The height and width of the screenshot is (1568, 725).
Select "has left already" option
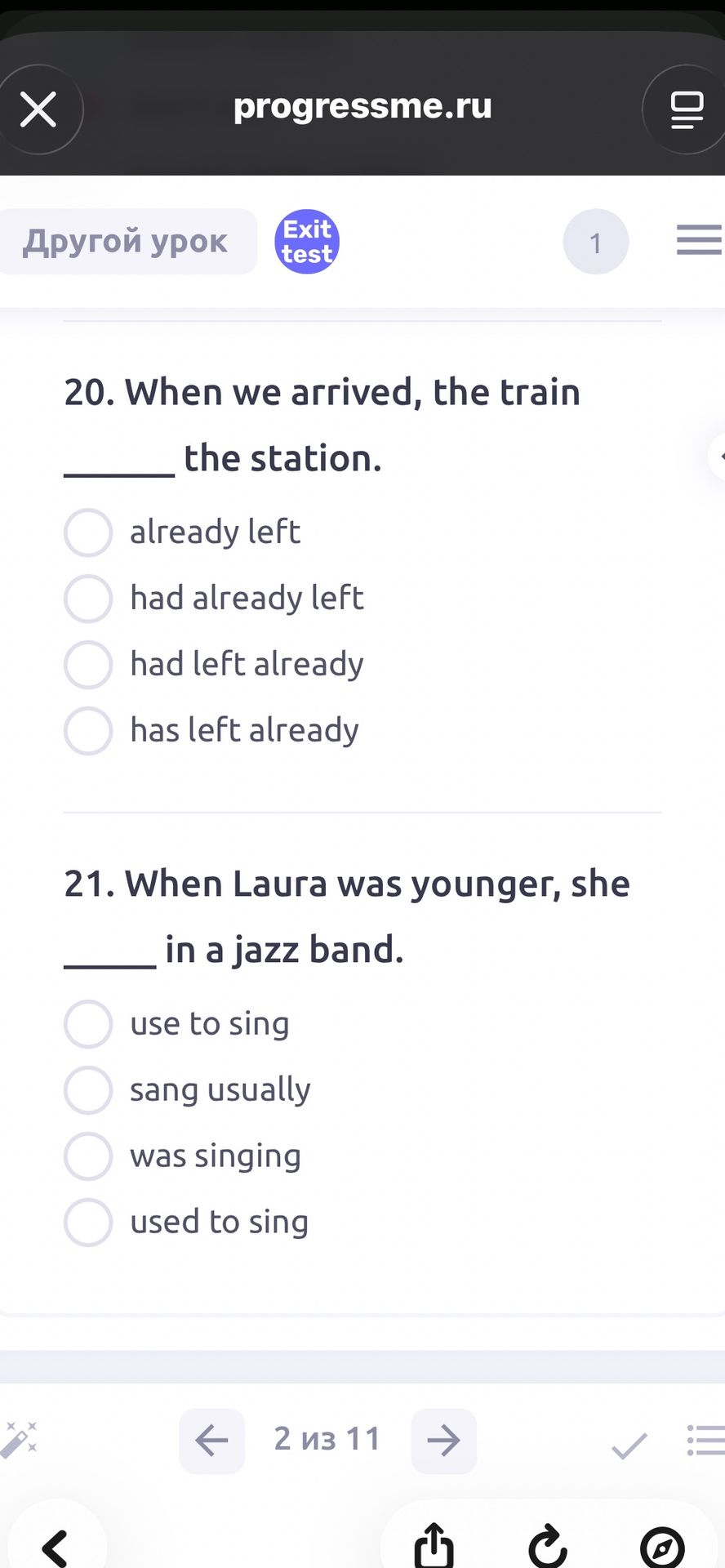(x=211, y=730)
